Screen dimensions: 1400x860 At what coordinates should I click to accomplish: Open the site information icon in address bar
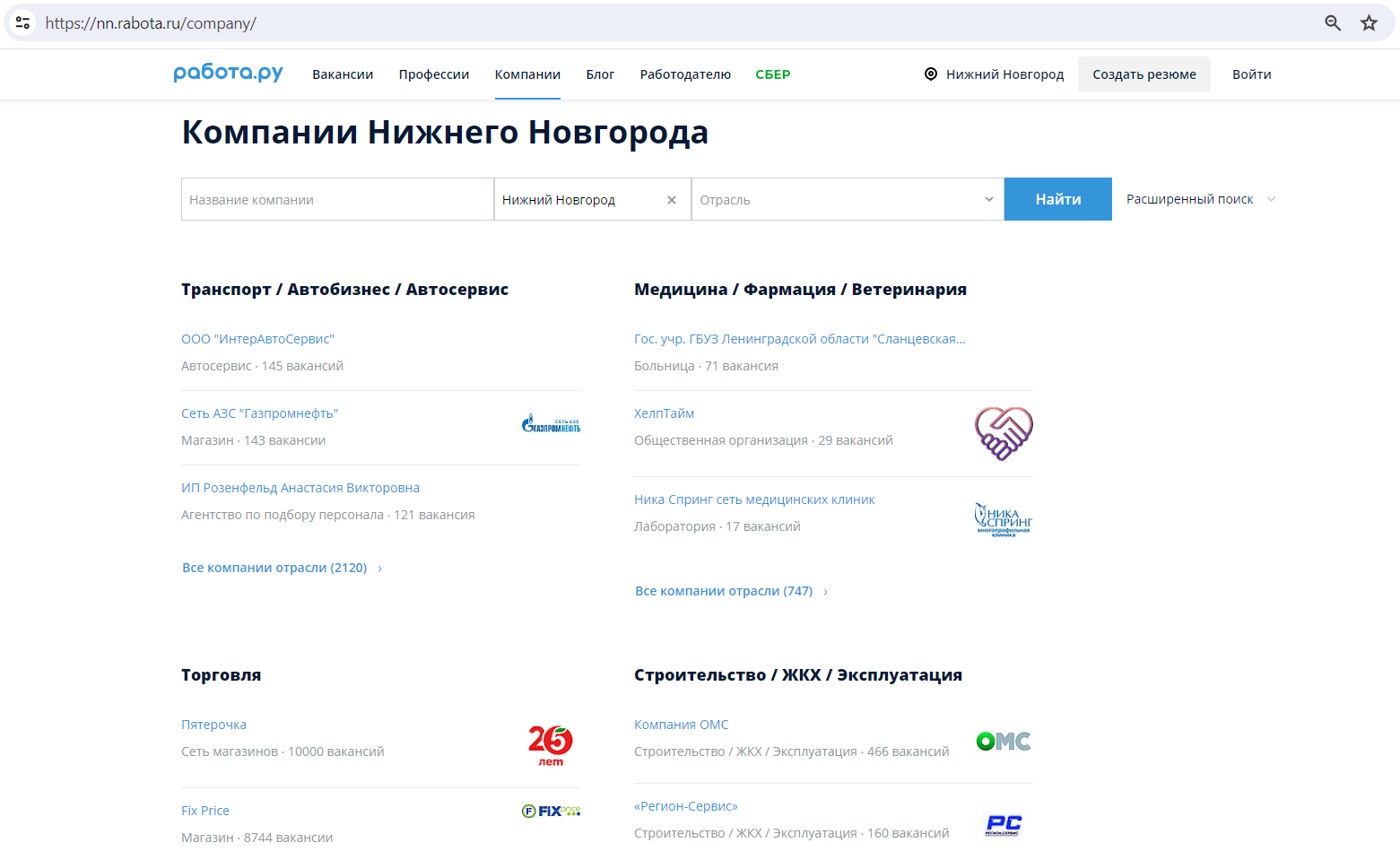click(x=23, y=23)
